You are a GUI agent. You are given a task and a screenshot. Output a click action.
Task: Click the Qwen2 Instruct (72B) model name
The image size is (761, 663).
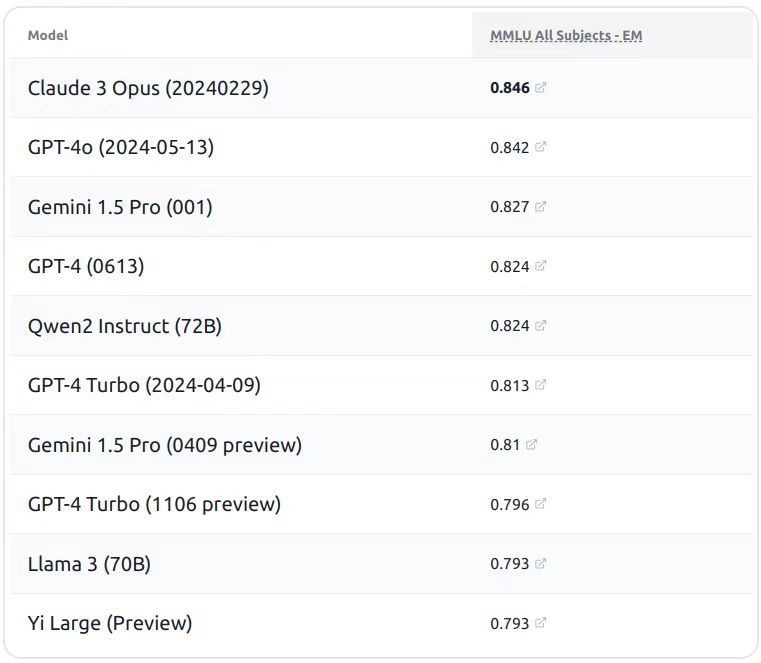pos(125,326)
